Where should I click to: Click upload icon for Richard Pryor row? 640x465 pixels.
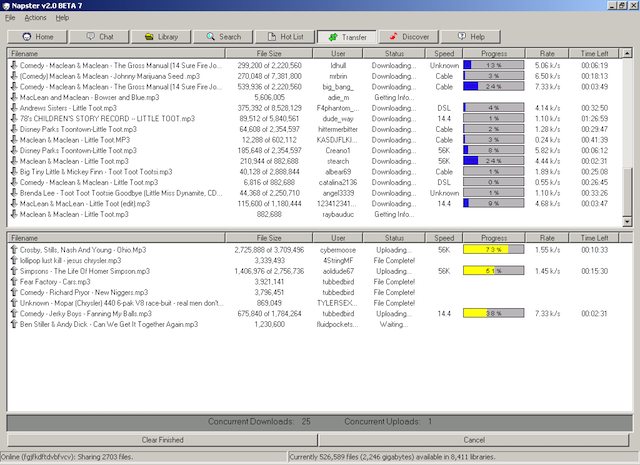[14, 292]
